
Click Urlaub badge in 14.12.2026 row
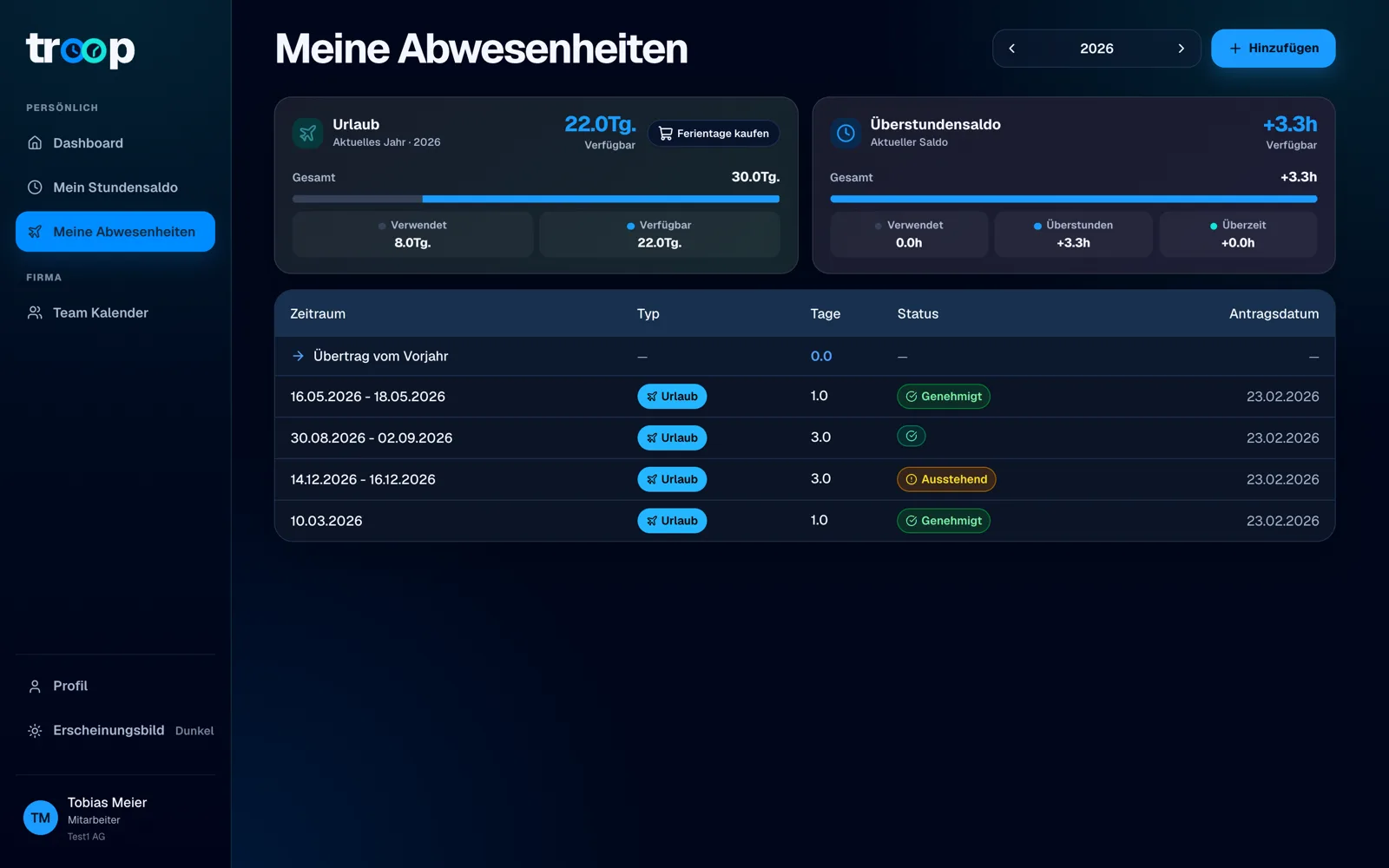(672, 479)
